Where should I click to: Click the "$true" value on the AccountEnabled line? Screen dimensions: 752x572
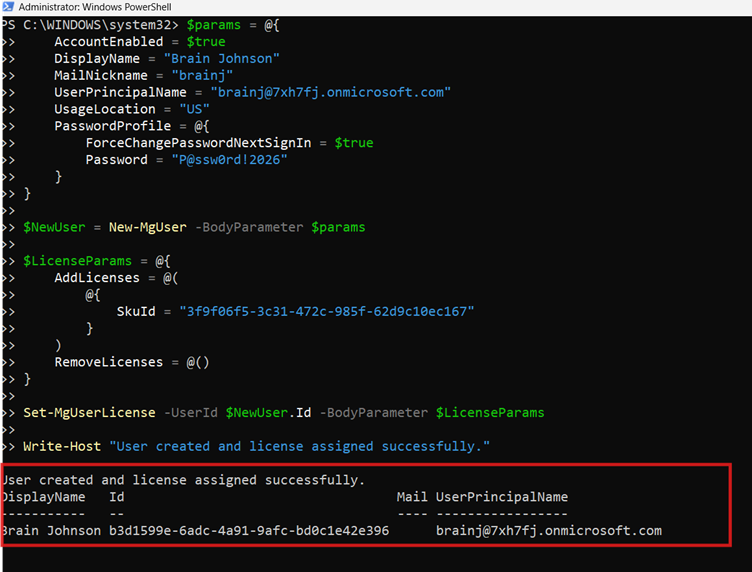206,42
